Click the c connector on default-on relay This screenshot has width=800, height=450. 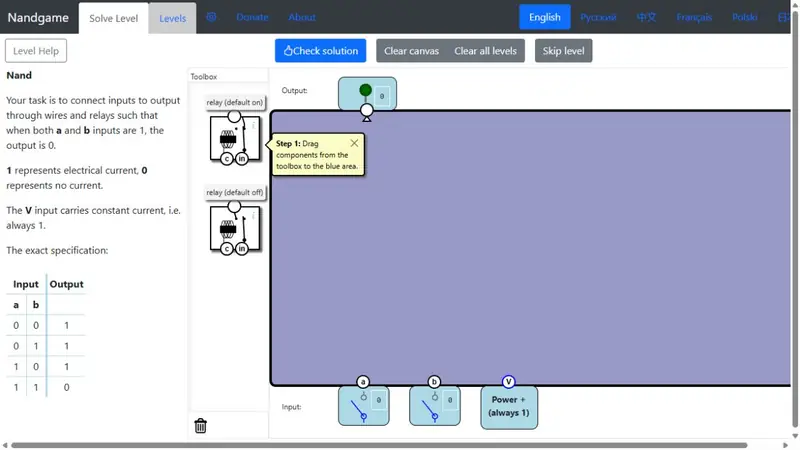[x=227, y=159]
